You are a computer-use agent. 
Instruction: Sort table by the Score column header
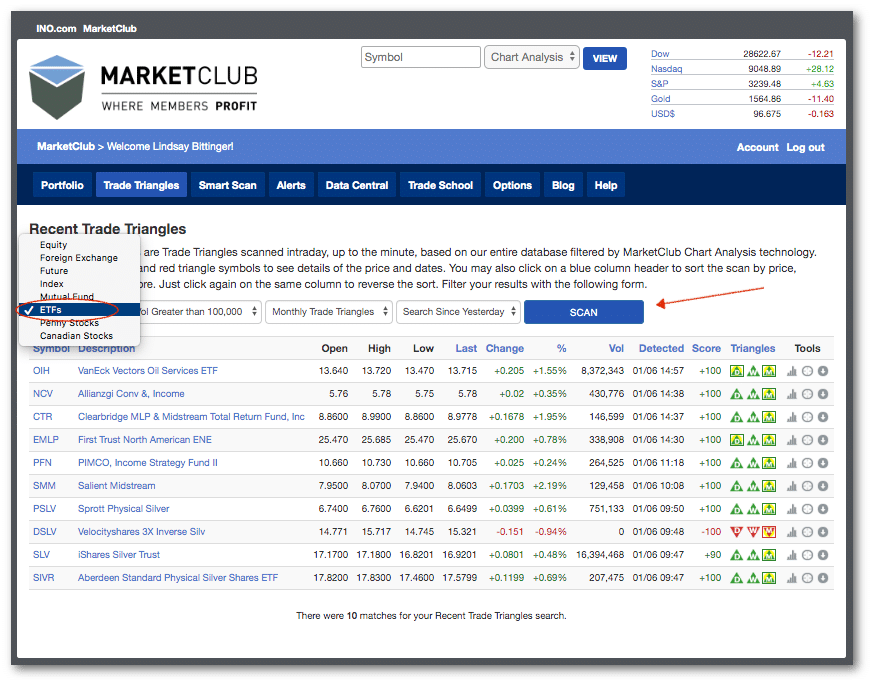click(x=706, y=349)
